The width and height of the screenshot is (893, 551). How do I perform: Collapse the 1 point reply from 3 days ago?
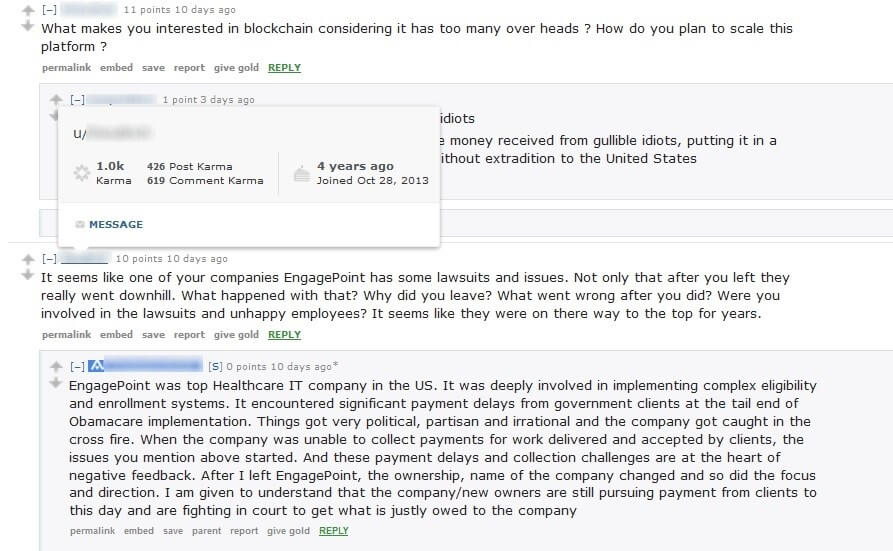[x=77, y=100]
